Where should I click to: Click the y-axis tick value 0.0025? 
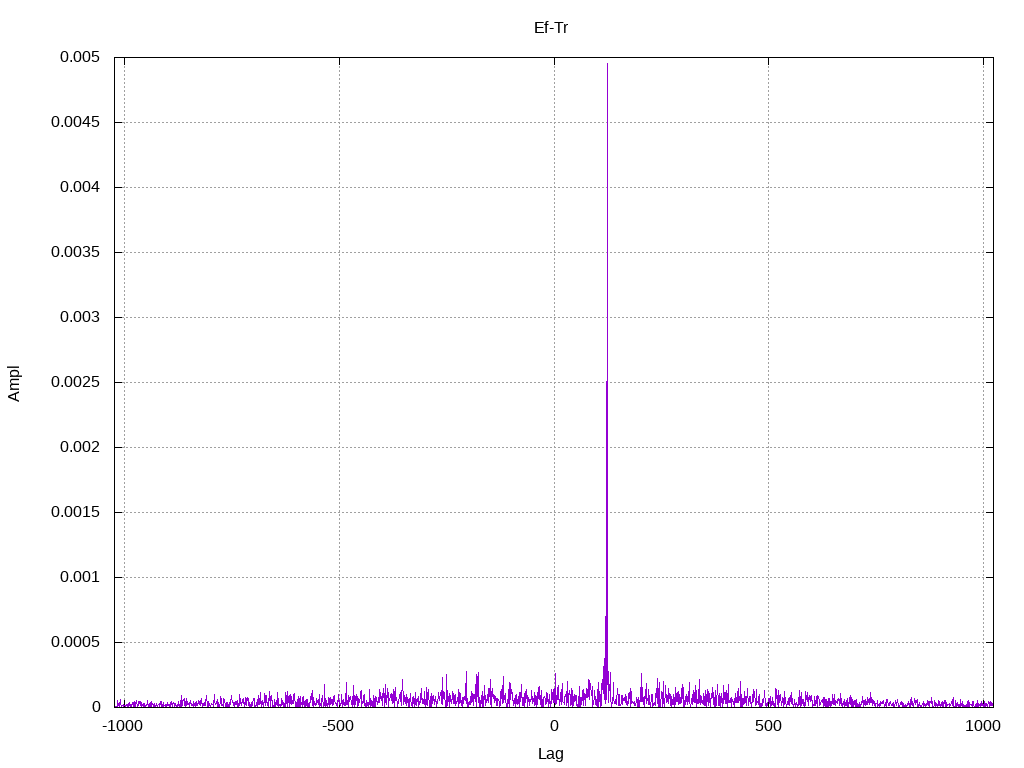click(75, 381)
